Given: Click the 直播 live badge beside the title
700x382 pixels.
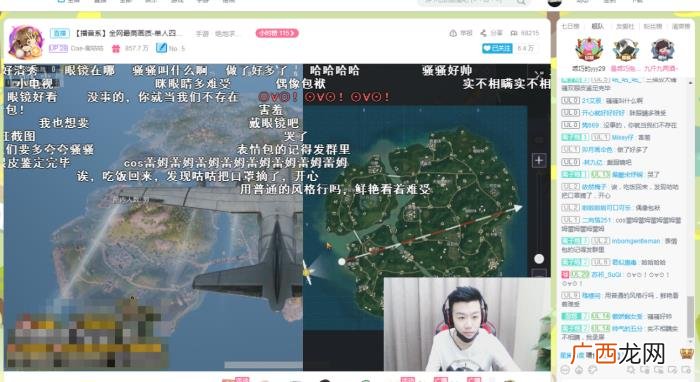Looking at the screenshot, I should (59, 33).
